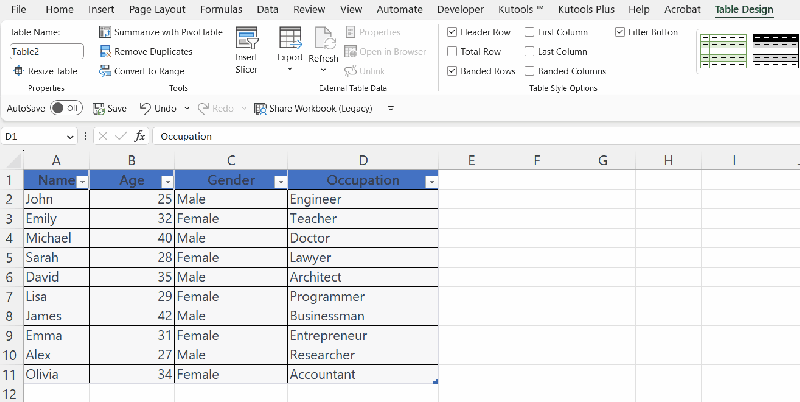The height and width of the screenshot is (402, 800).
Task: Switch to the Acrobat tab
Action: point(682,9)
